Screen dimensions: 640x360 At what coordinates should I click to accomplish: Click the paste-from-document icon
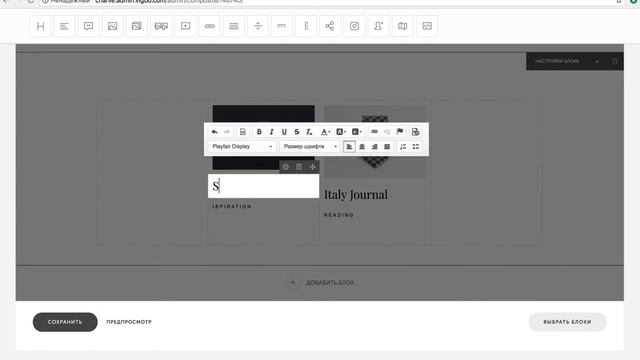click(x=416, y=132)
